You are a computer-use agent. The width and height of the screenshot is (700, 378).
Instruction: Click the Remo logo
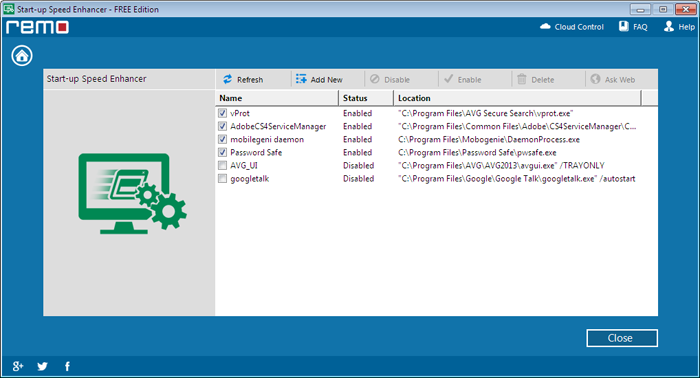coord(38,27)
